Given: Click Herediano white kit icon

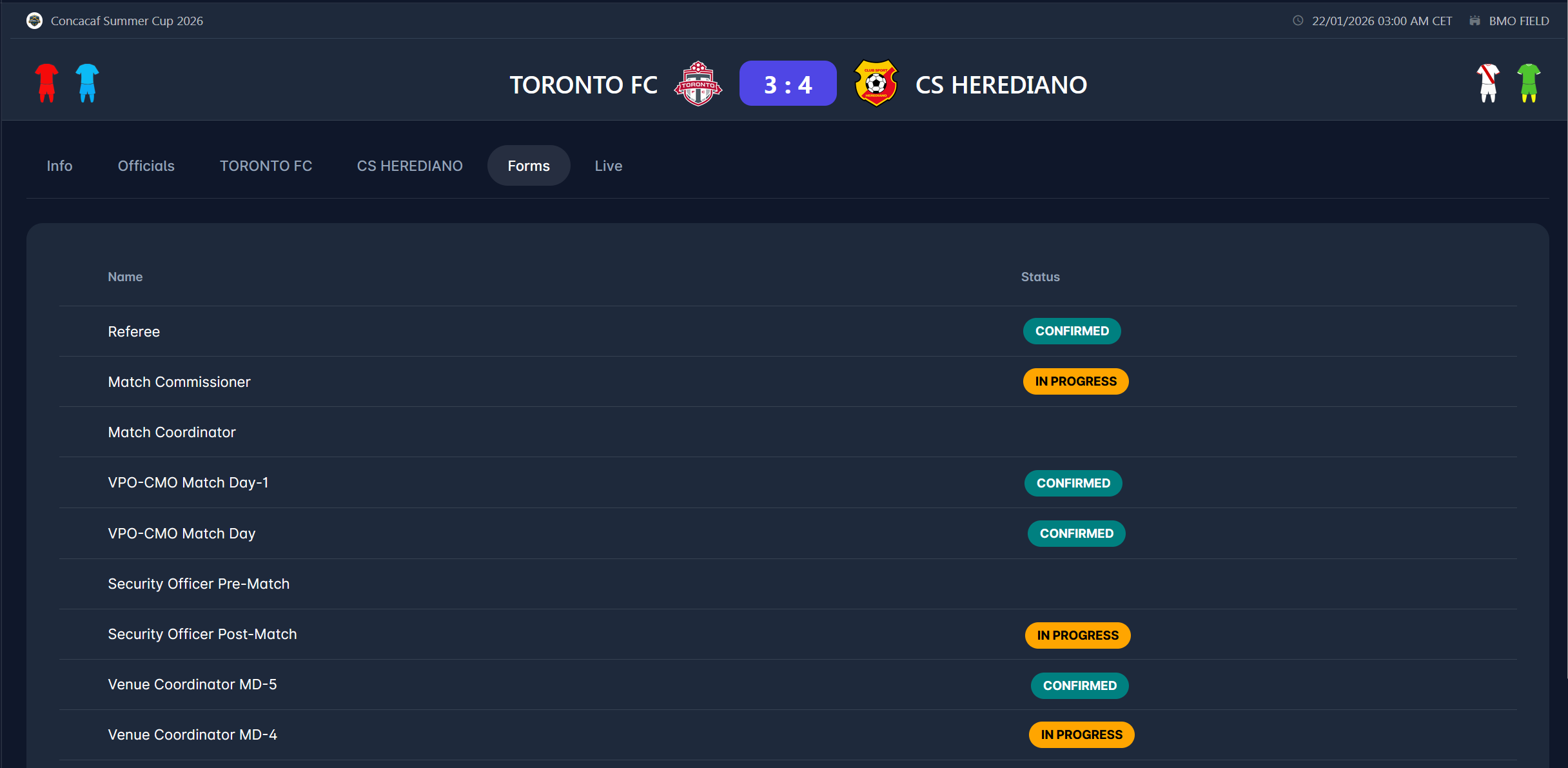Looking at the screenshot, I should point(1488,83).
